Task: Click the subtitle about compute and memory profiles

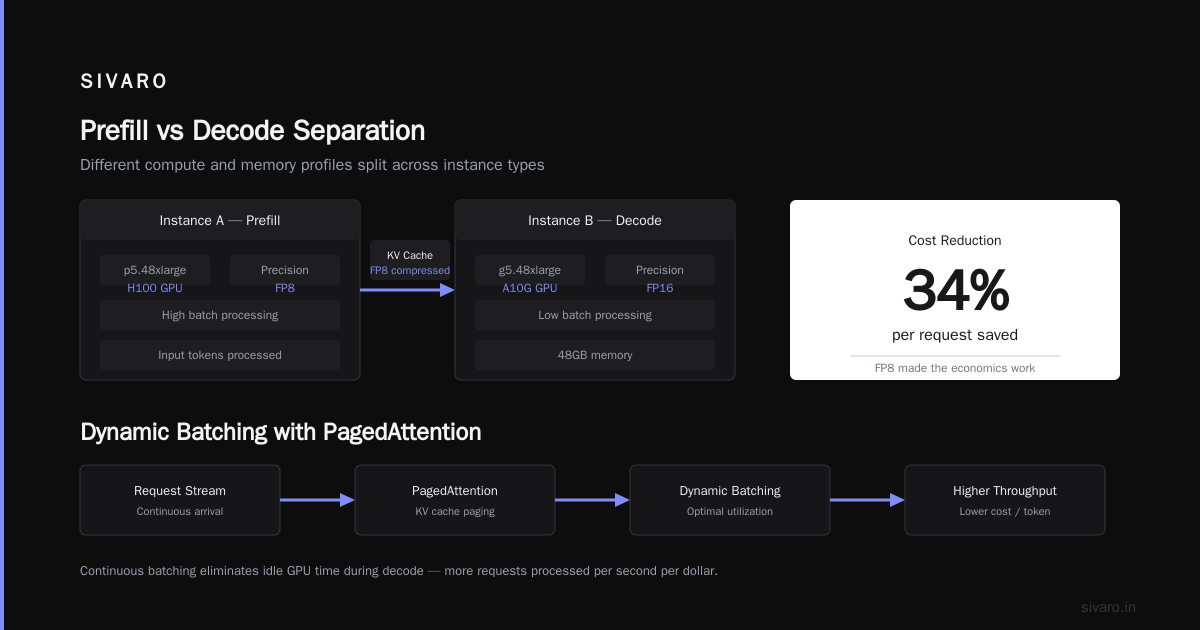Action: pos(312,165)
